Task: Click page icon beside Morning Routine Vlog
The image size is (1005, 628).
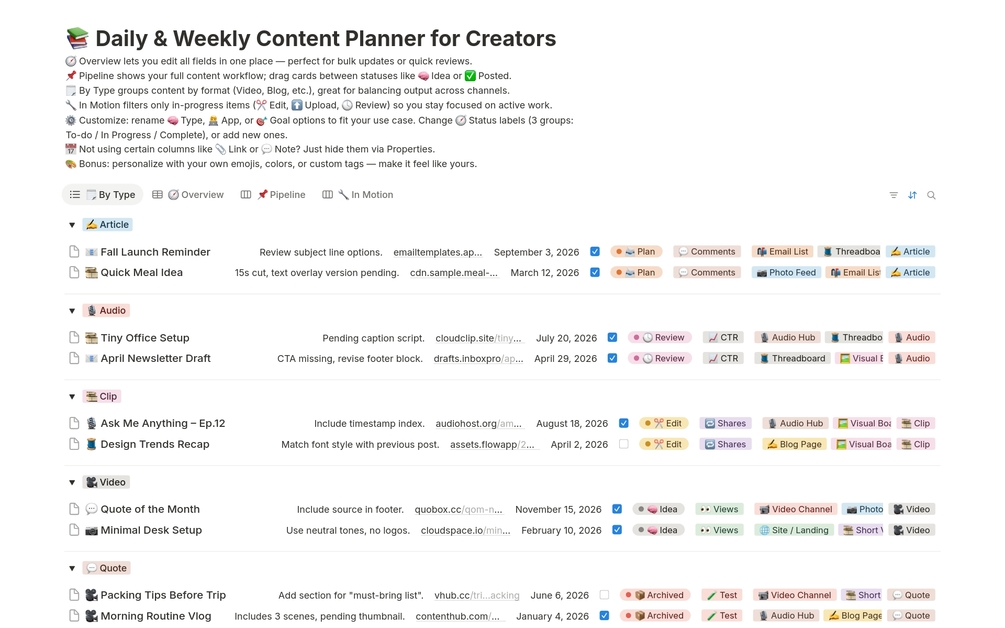Action: pyautogui.click(x=74, y=616)
